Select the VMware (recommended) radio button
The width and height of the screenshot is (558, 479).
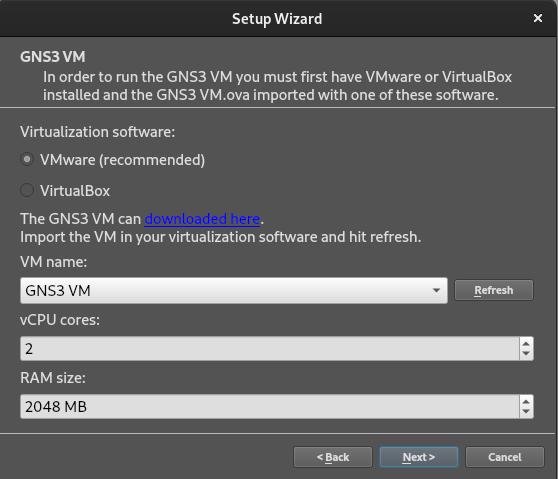(x=27, y=159)
